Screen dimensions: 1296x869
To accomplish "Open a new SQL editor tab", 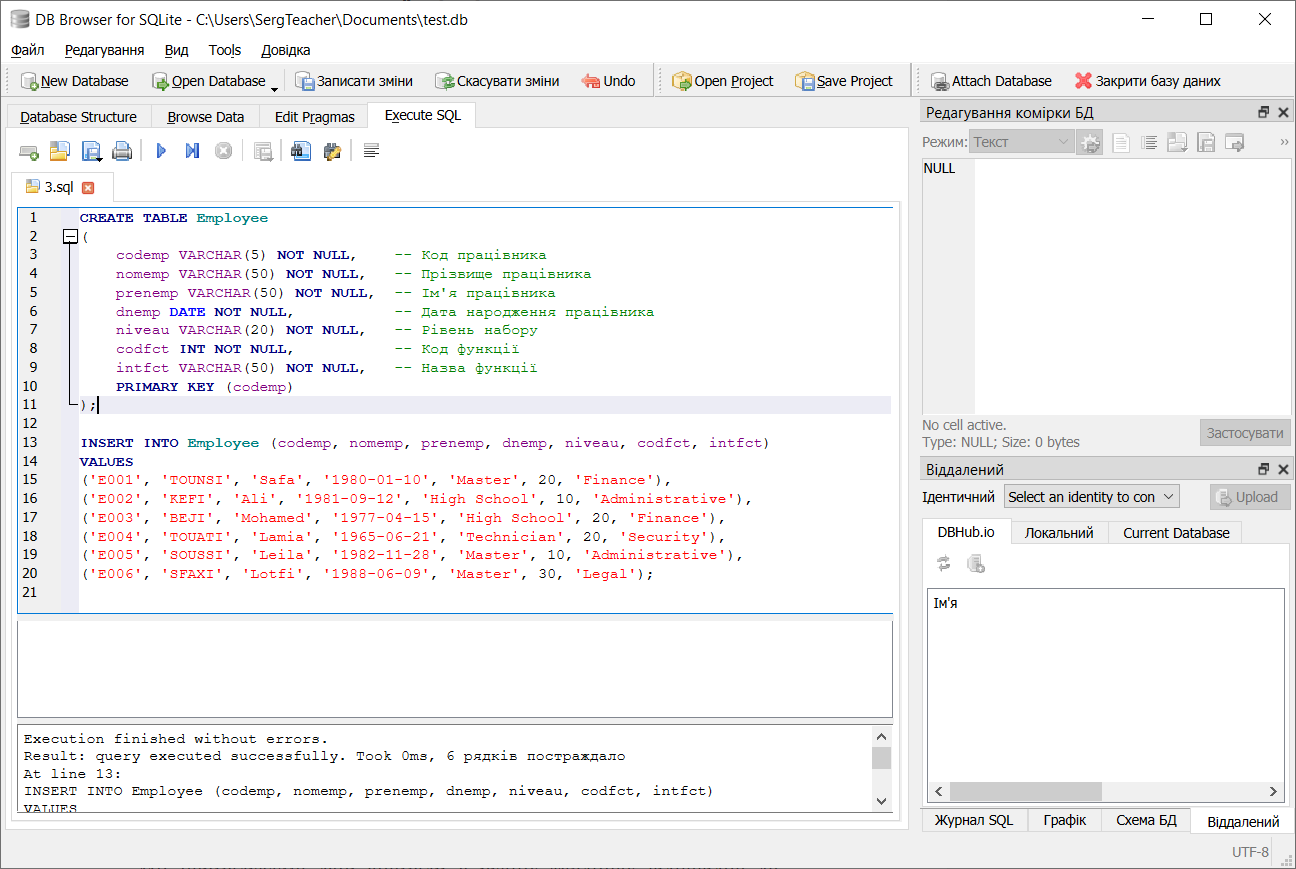I will click(29, 151).
